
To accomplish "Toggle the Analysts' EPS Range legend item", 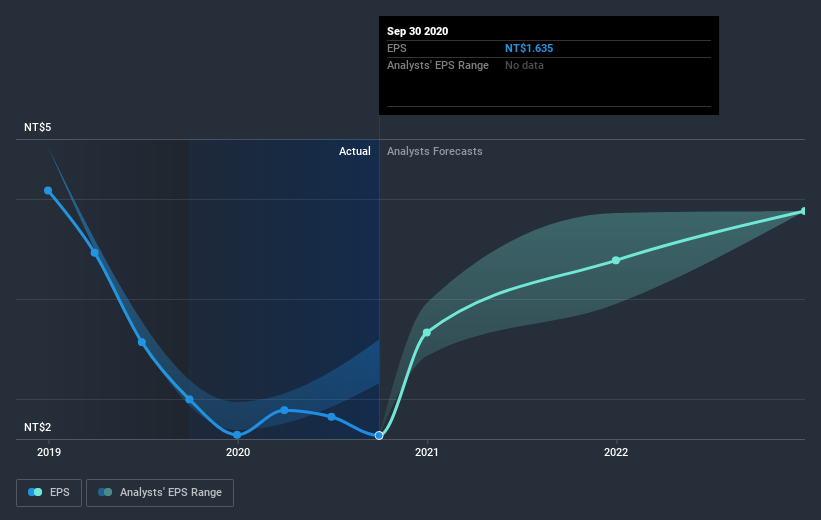I will (160, 492).
